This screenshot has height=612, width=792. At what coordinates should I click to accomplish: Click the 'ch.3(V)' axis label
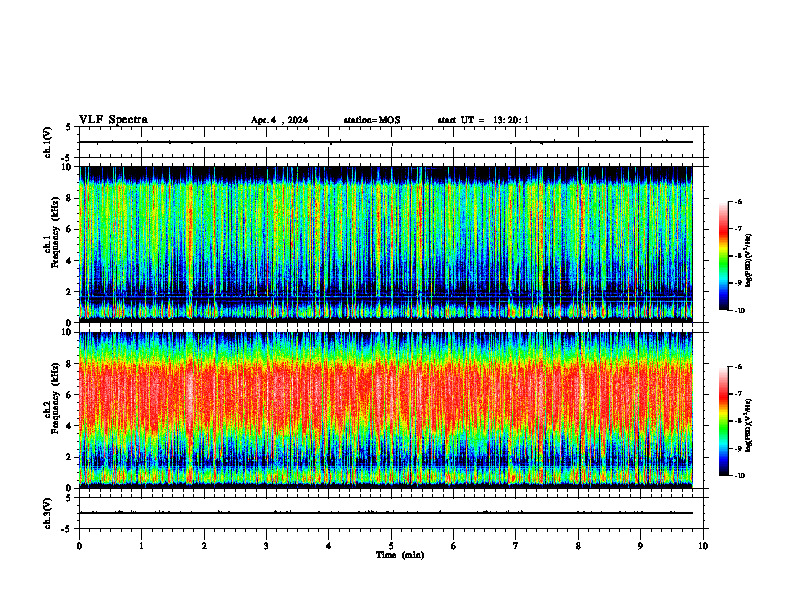(47, 513)
